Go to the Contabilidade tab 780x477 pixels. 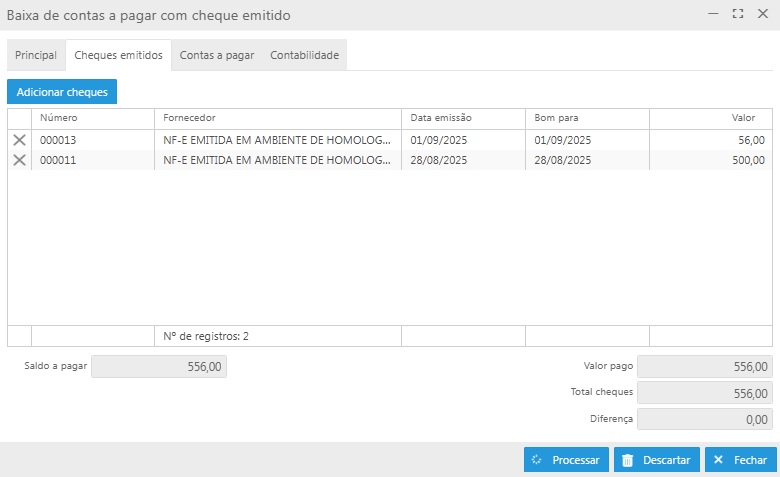click(304, 55)
